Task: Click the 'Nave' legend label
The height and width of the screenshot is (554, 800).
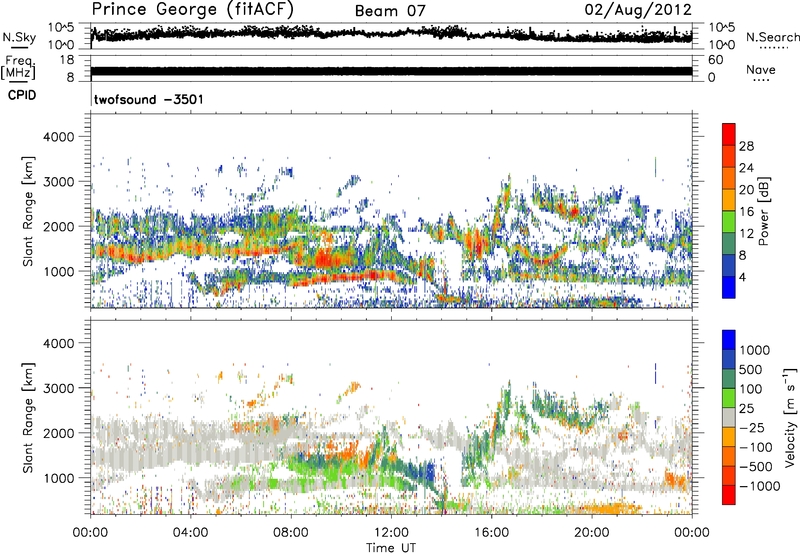Action: coord(760,69)
